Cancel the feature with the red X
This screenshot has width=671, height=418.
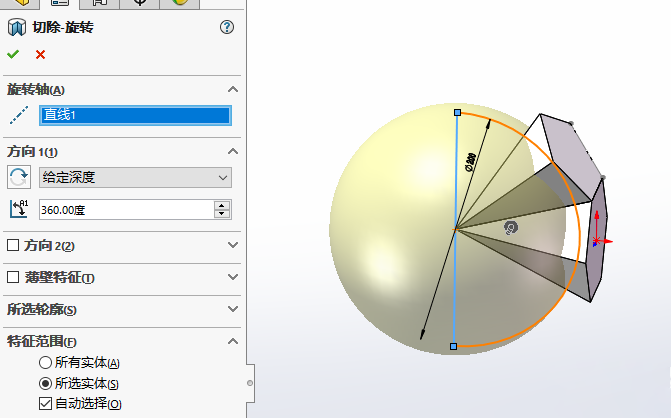click(x=40, y=54)
